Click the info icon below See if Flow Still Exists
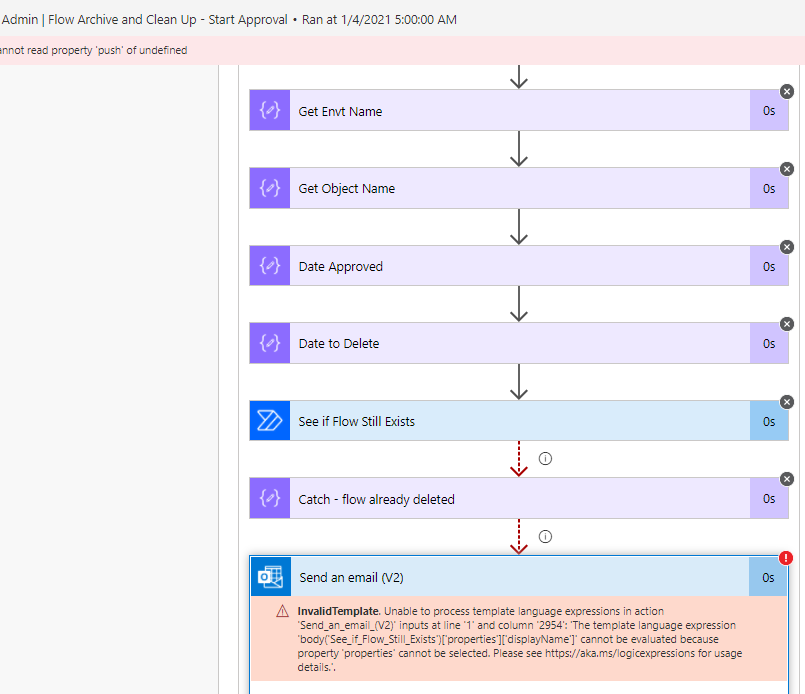The width and height of the screenshot is (805, 694). (x=545, y=458)
